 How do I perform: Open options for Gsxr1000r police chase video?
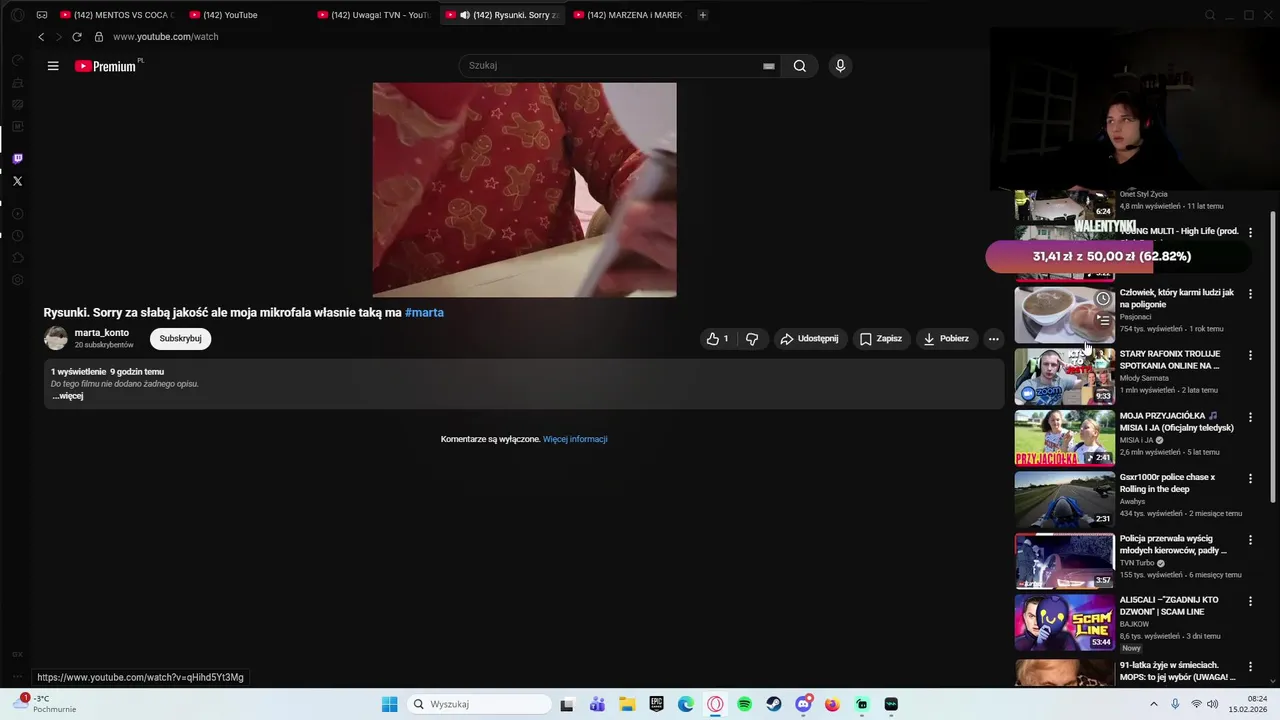click(1250, 478)
